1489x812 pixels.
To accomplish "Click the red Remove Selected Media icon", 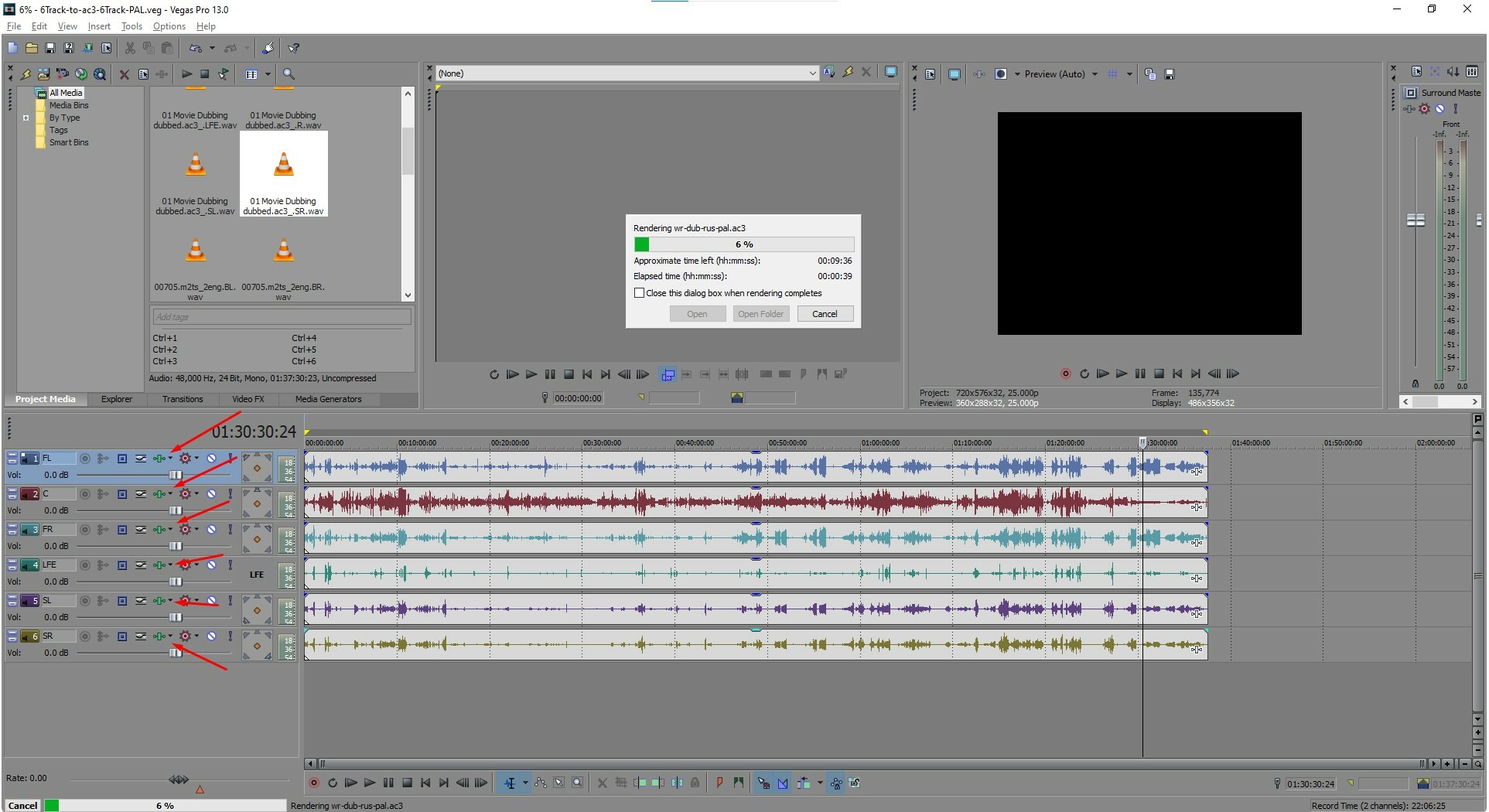I will (x=124, y=74).
